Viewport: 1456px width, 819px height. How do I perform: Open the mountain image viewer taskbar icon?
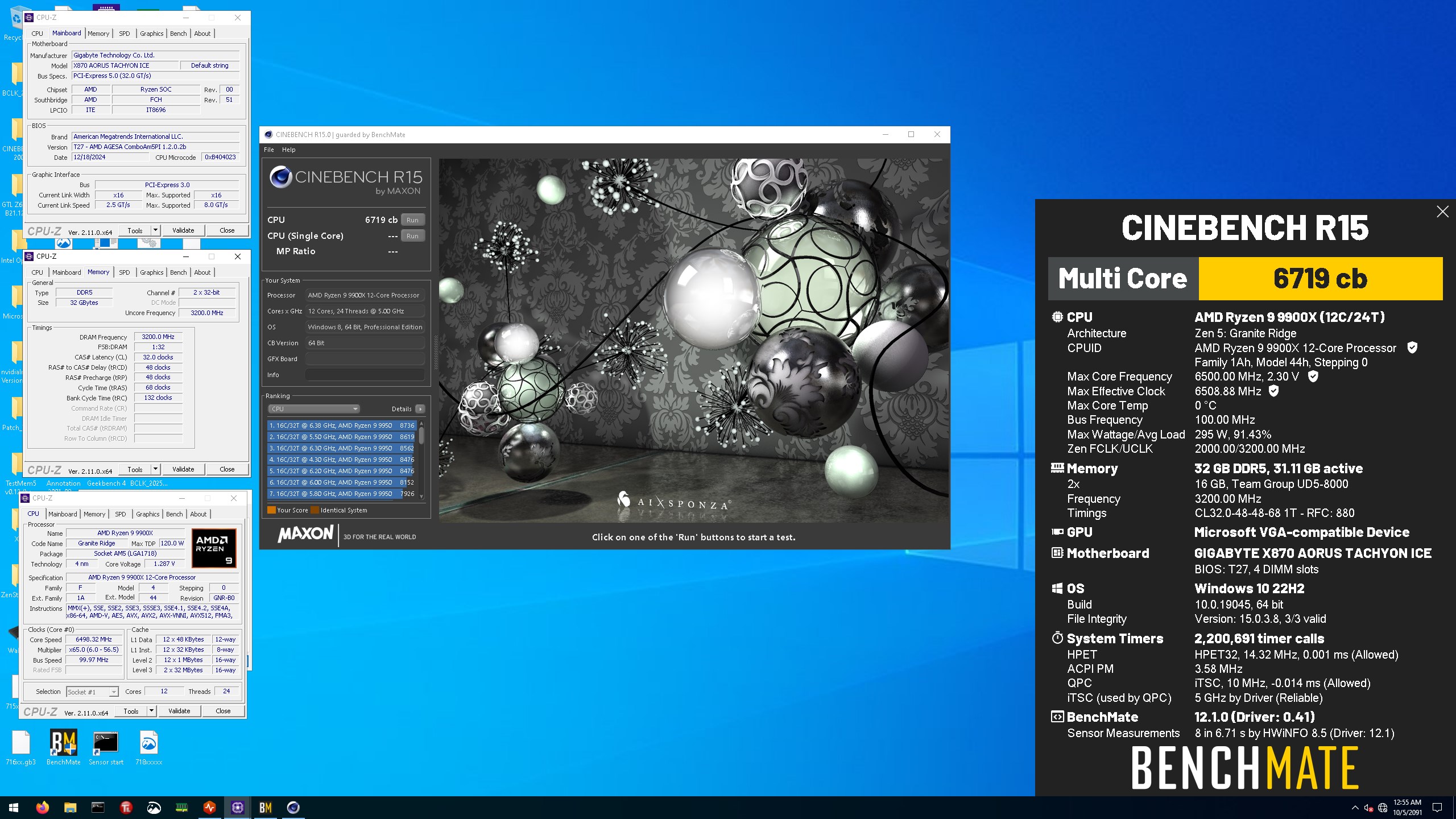[x=154, y=807]
